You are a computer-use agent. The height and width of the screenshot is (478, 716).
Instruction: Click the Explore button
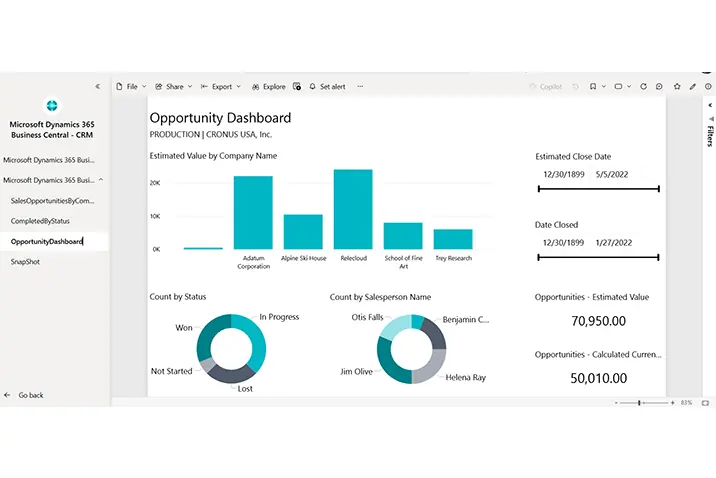pyautogui.click(x=268, y=86)
